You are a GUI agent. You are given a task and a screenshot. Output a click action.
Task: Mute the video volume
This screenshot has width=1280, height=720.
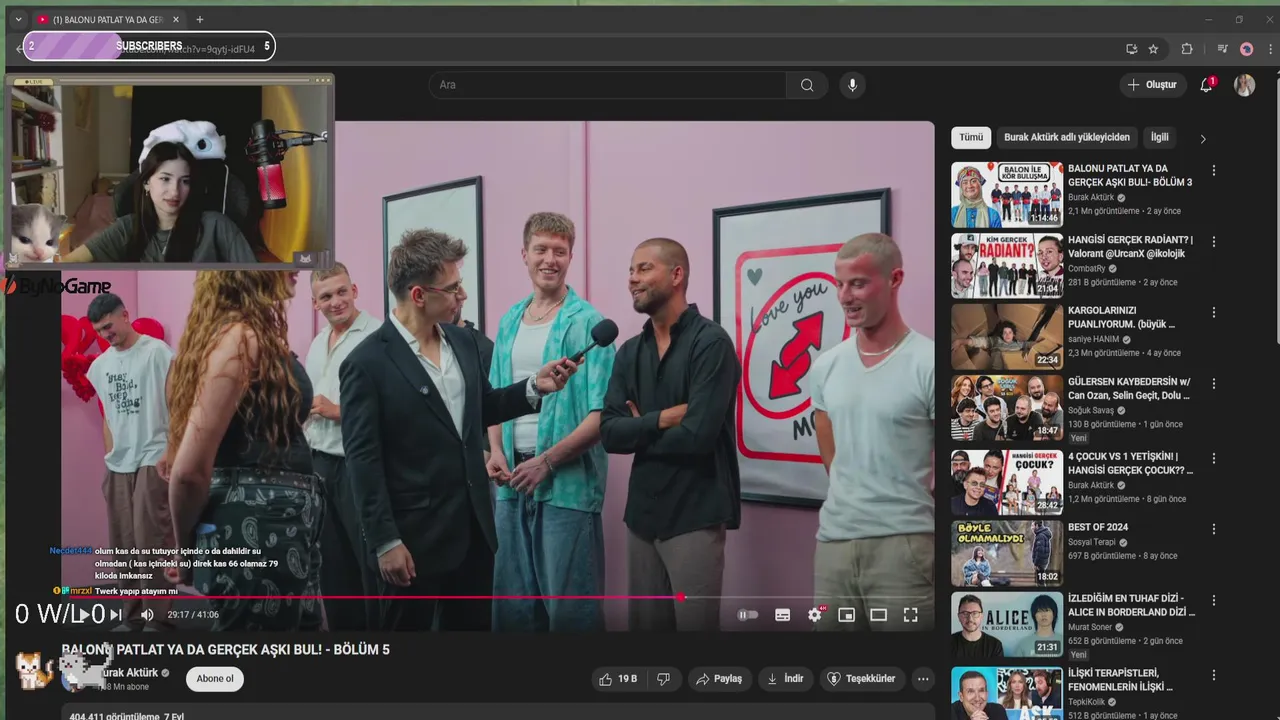pyautogui.click(x=147, y=615)
